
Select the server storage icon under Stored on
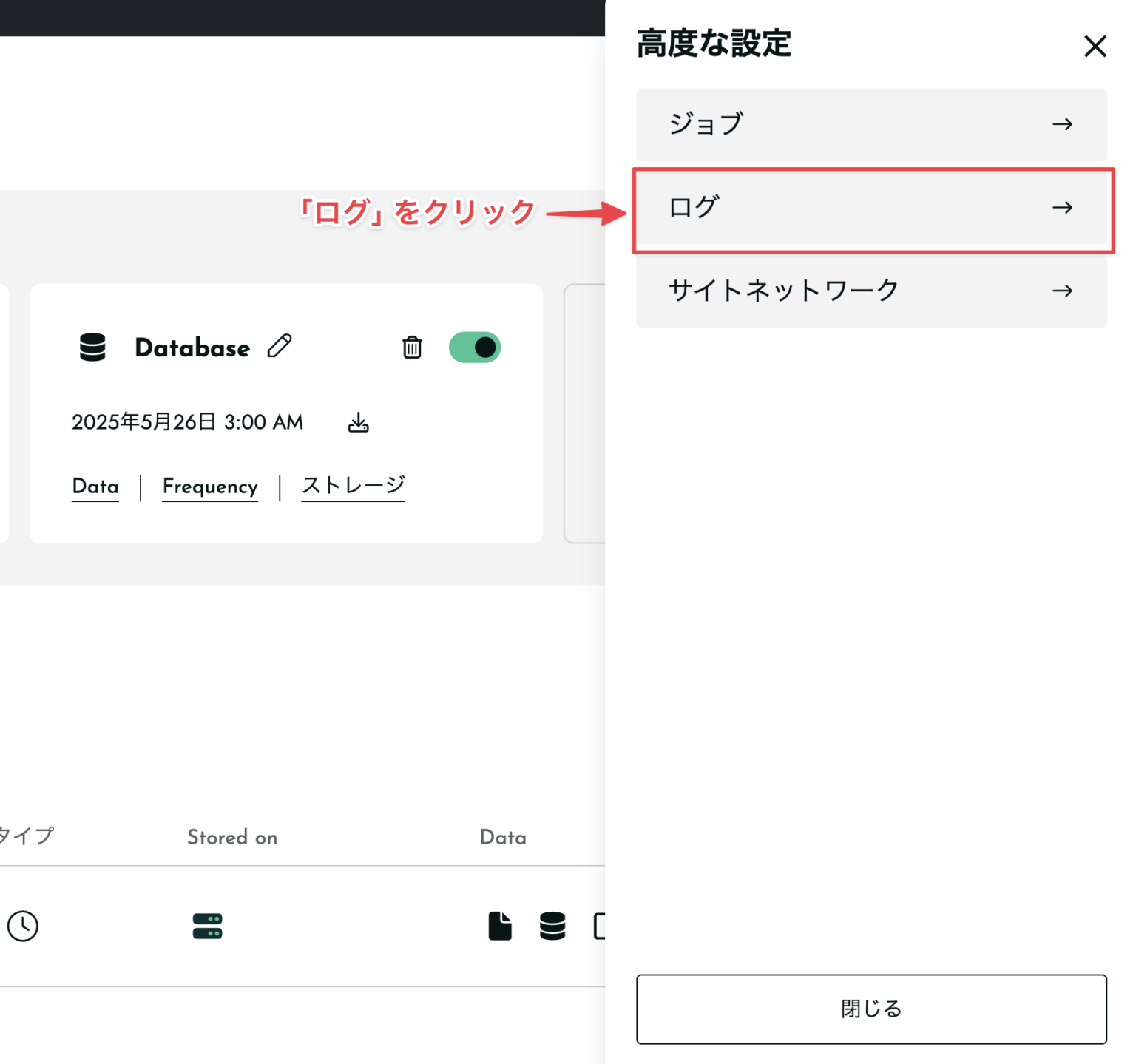(207, 926)
